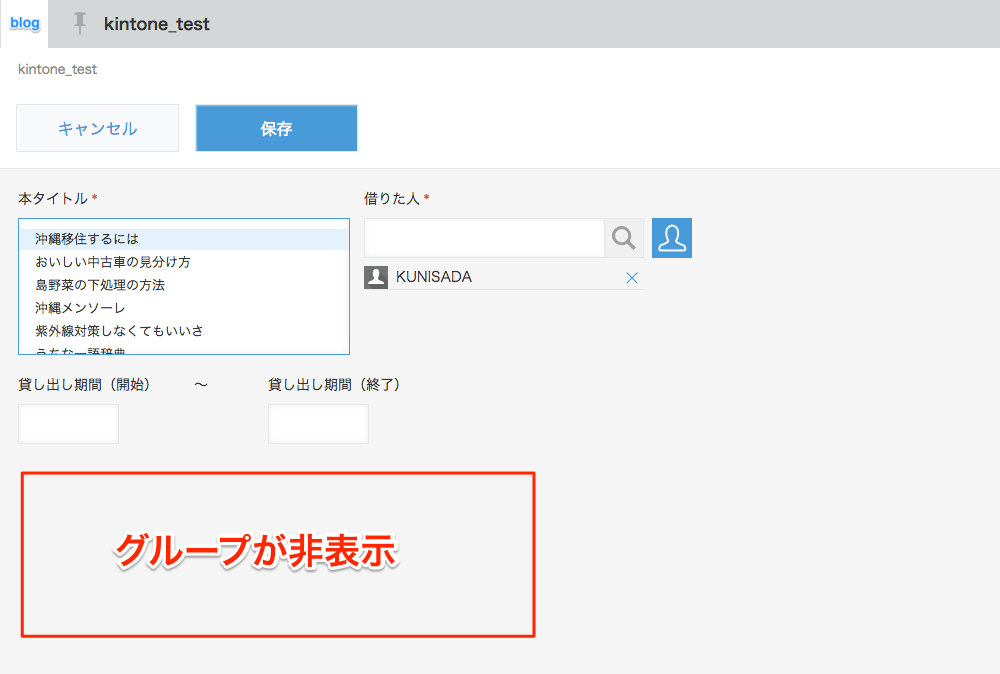Choose 島野菜の下処理の方法 from the book titles
The width and height of the screenshot is (1000, 674).
[x=100, y=285]
